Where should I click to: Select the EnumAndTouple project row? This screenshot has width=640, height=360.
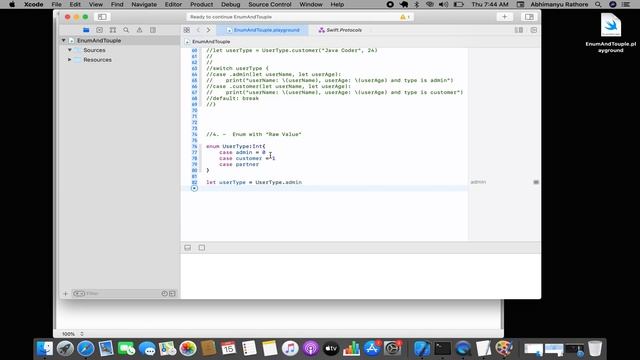click(x=119, y=40)
